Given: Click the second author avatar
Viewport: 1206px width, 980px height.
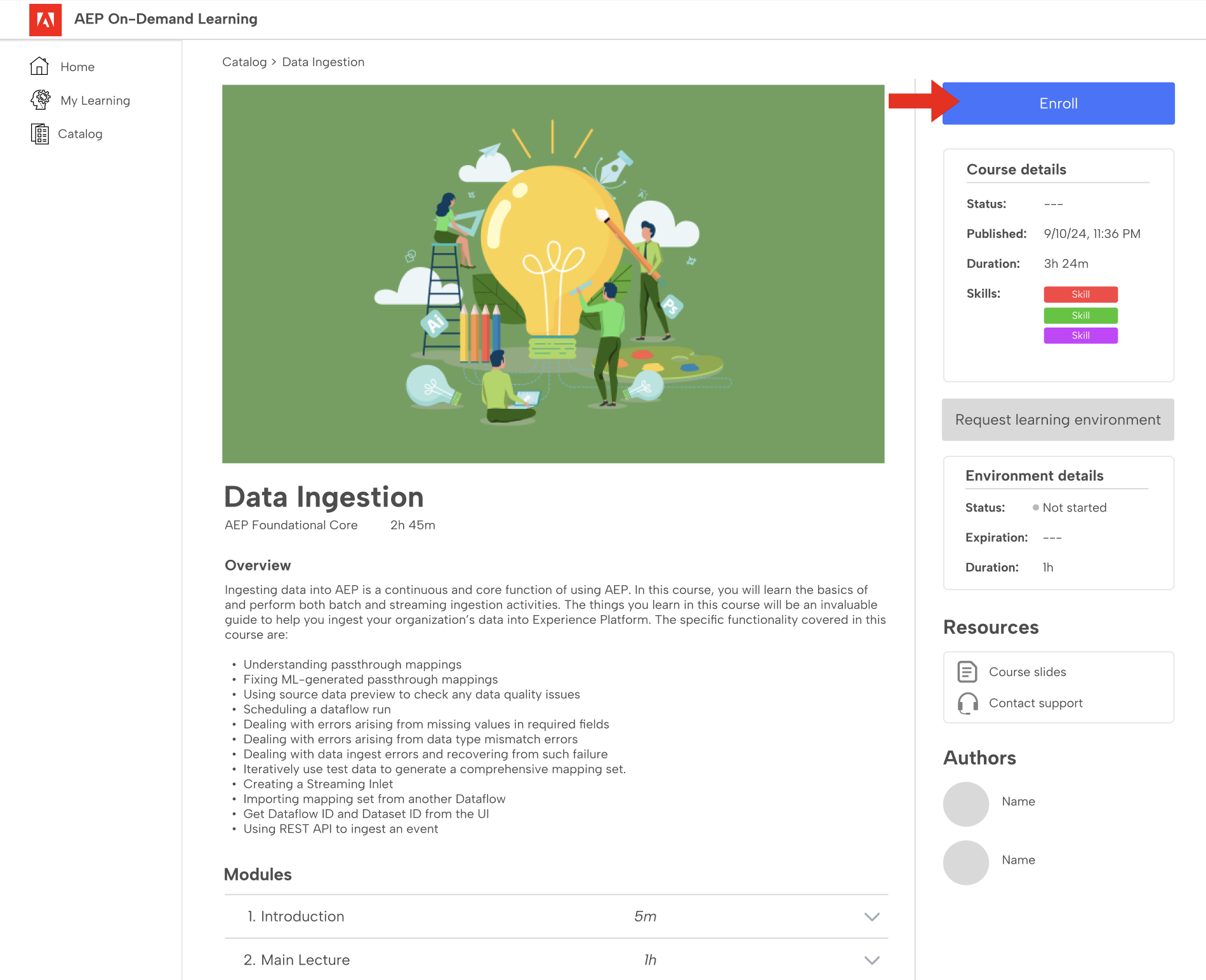Looking at the screenshot, I should click(x=966, y=863).
